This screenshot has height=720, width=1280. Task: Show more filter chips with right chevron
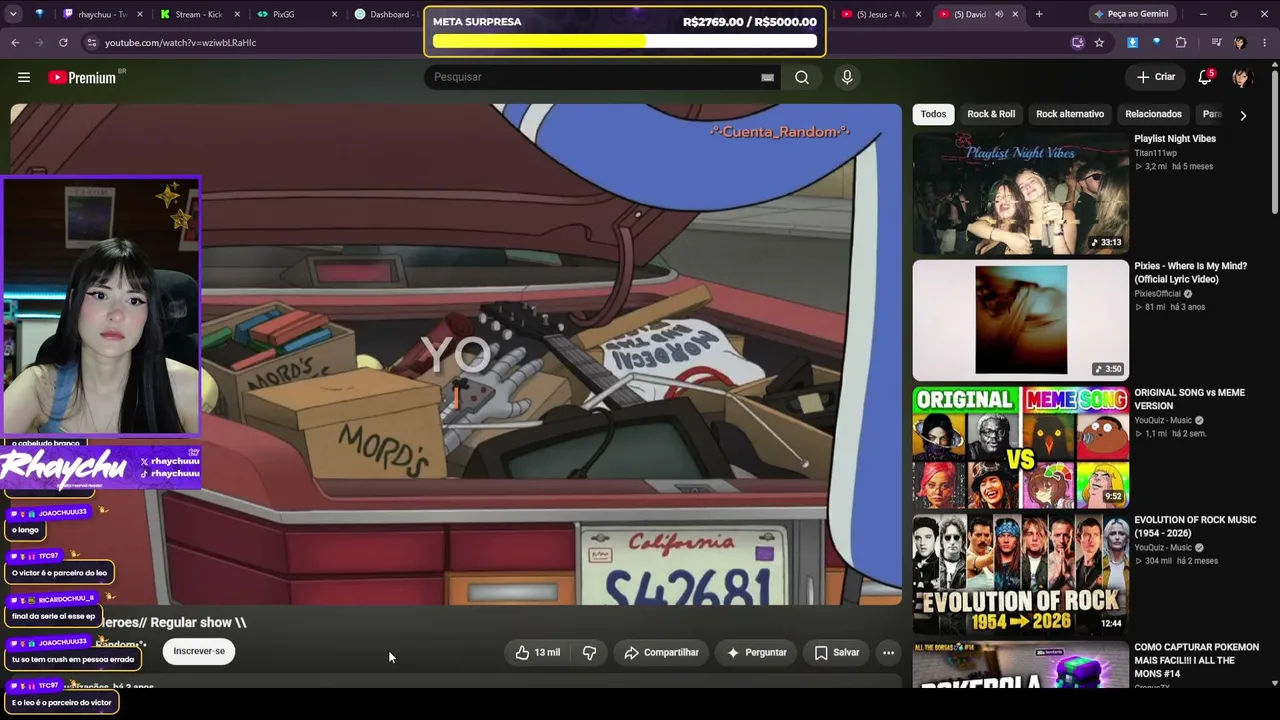(1243, 115)
